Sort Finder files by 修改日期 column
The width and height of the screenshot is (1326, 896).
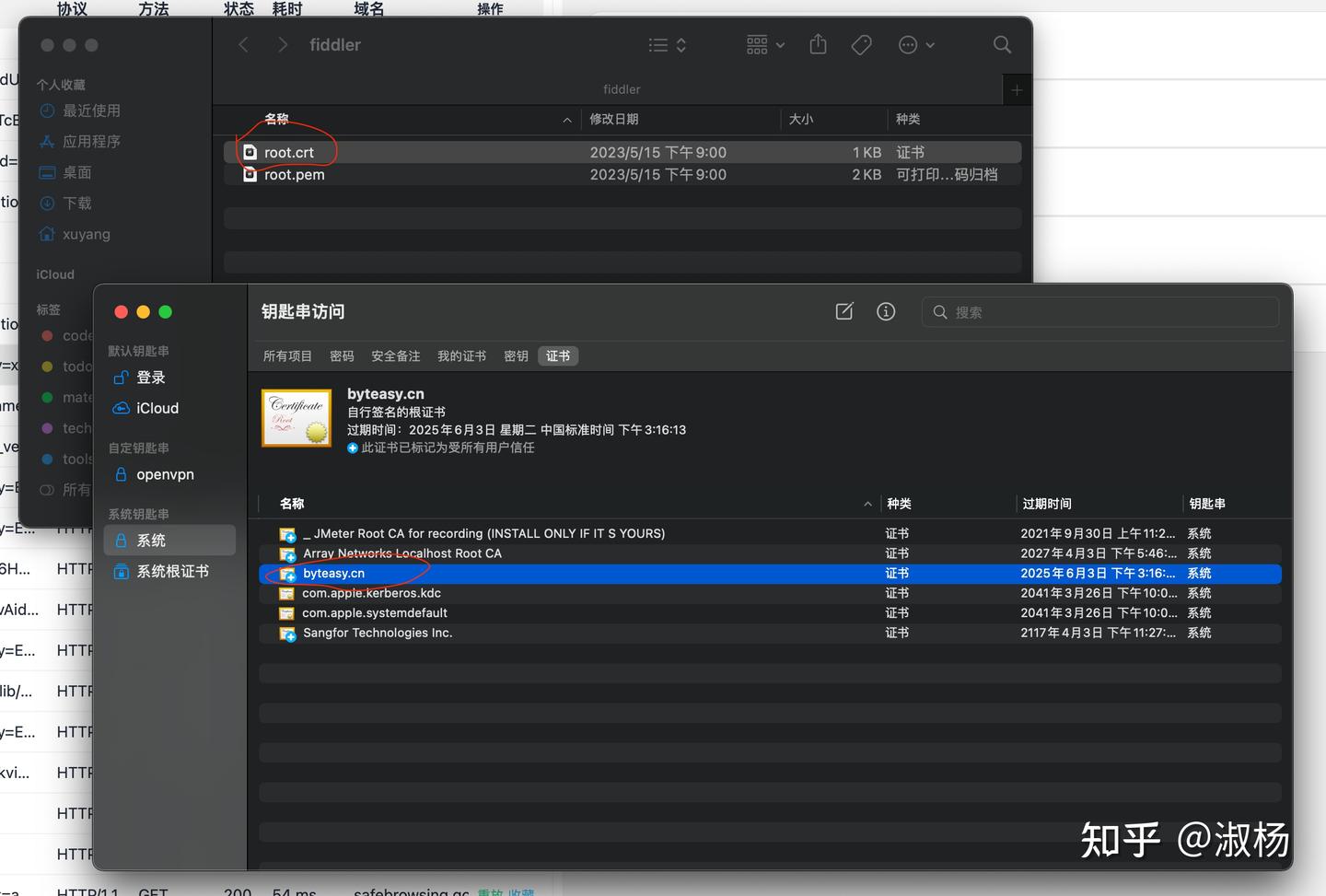click(x=613, y=119)
